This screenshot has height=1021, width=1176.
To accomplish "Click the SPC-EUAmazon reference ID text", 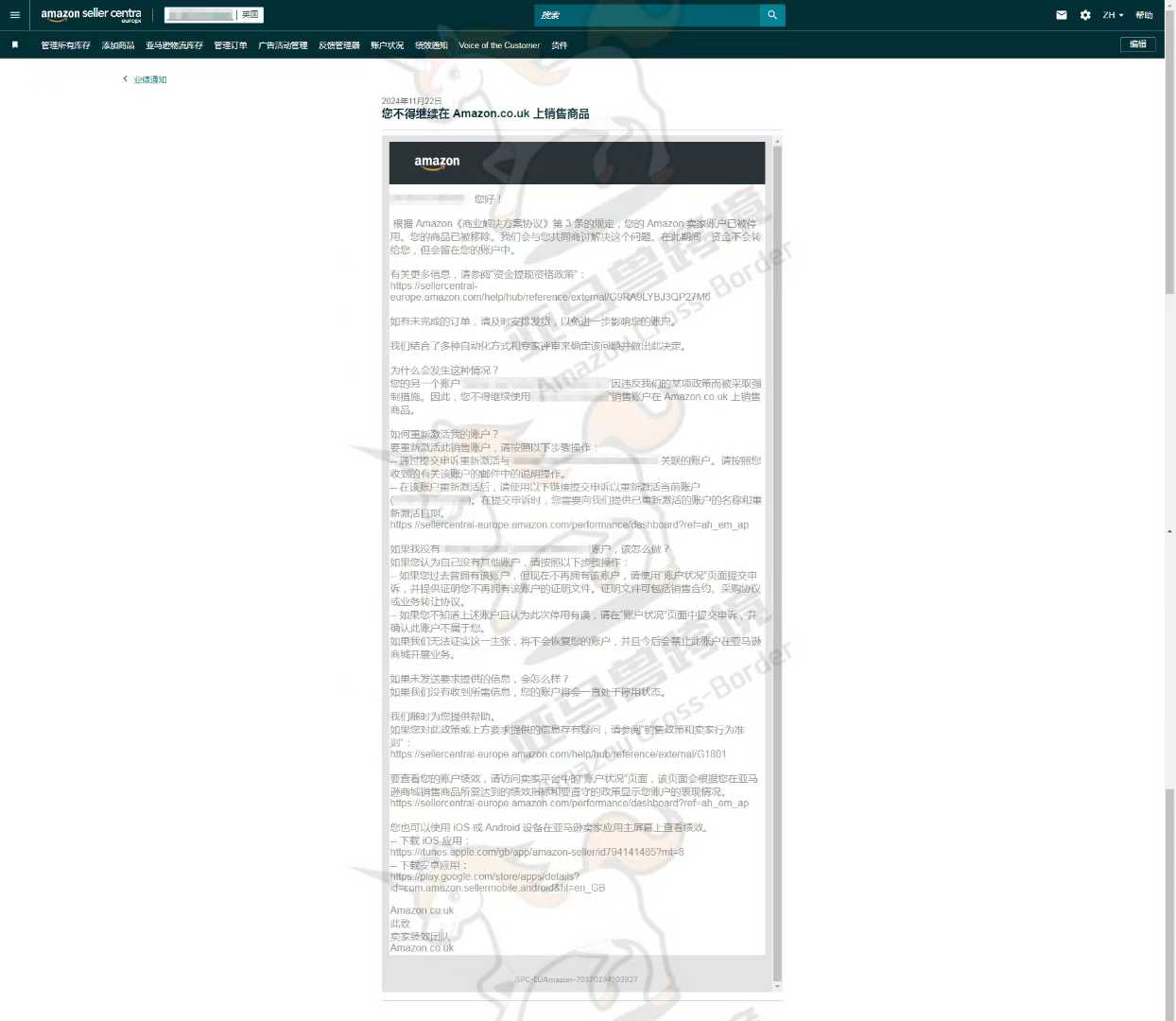I will click(576, 979).
